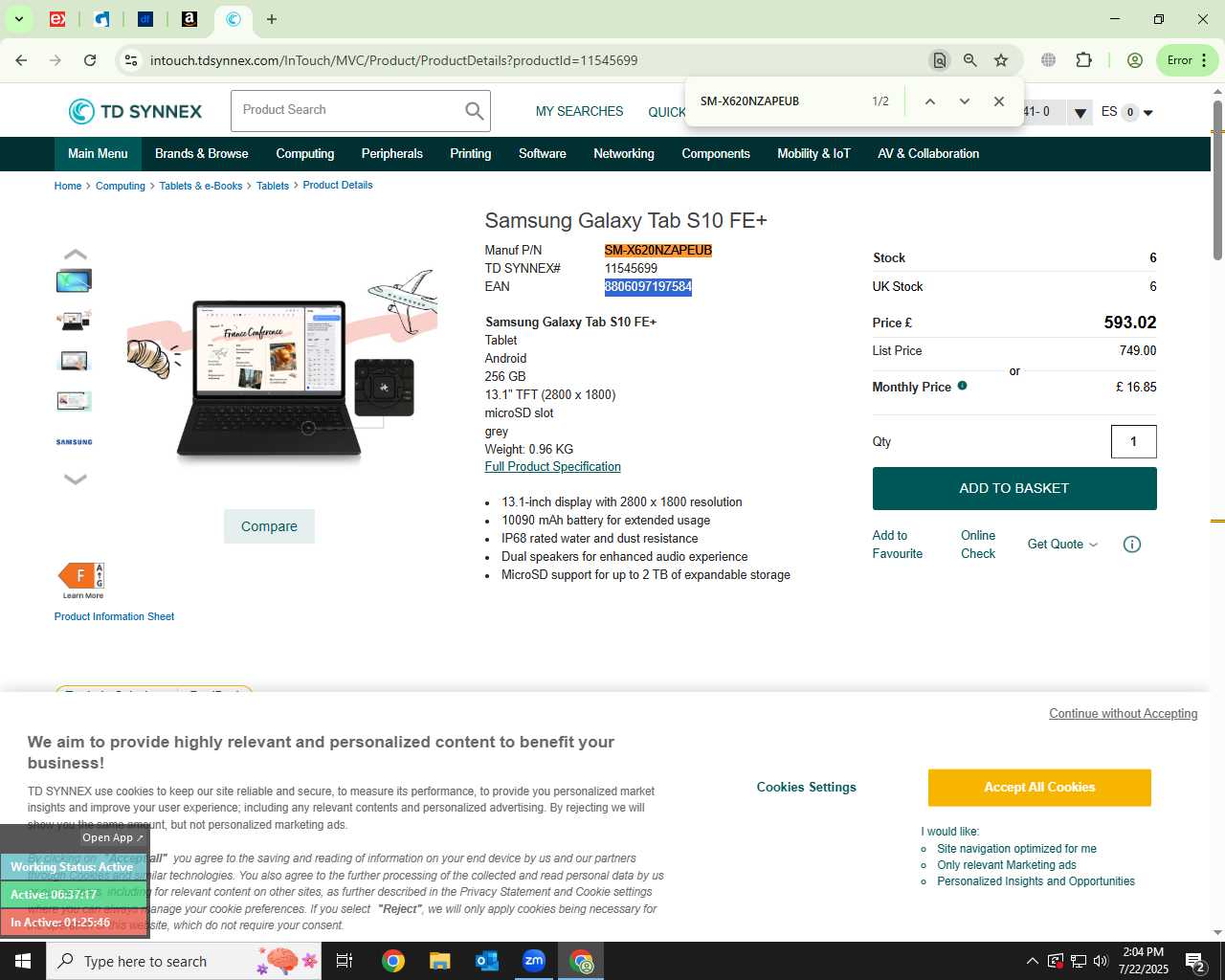The height and width of the screenshot is (980, 1225).
Task: Click the Compare button
Action: click(x=269, y=526)
